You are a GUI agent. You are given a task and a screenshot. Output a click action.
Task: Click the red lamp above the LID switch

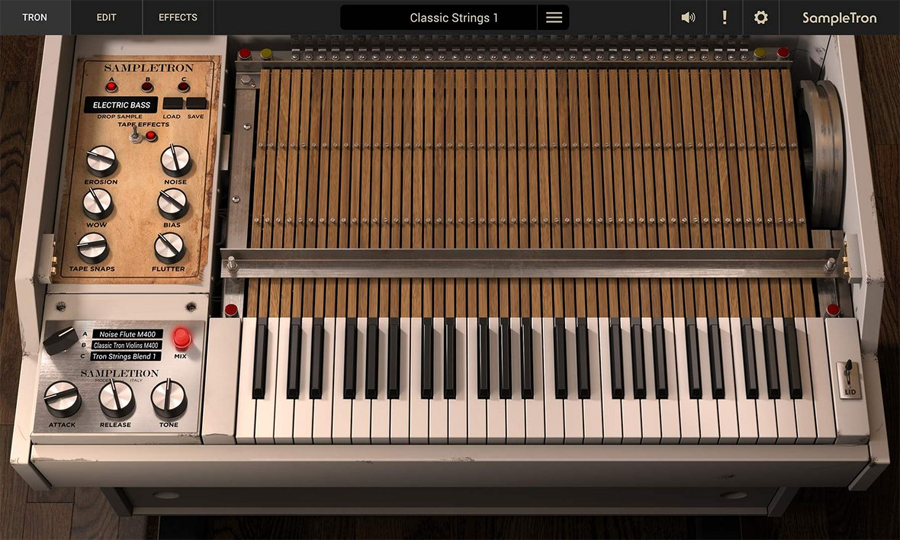(833, 310)
